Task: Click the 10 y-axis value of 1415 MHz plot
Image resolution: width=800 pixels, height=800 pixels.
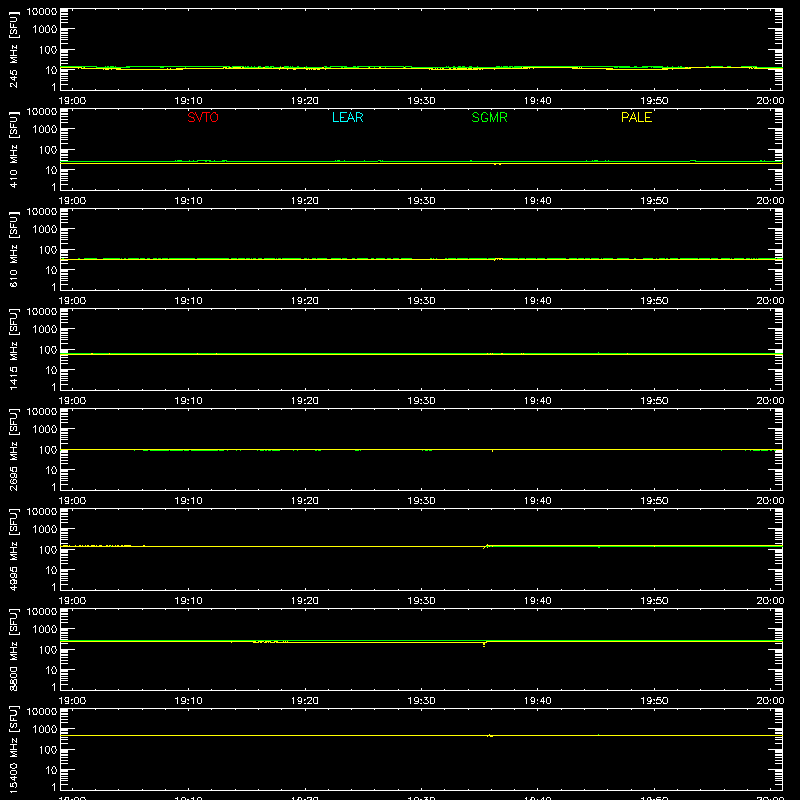Action: pyautogui.click(x=51, y=370)
